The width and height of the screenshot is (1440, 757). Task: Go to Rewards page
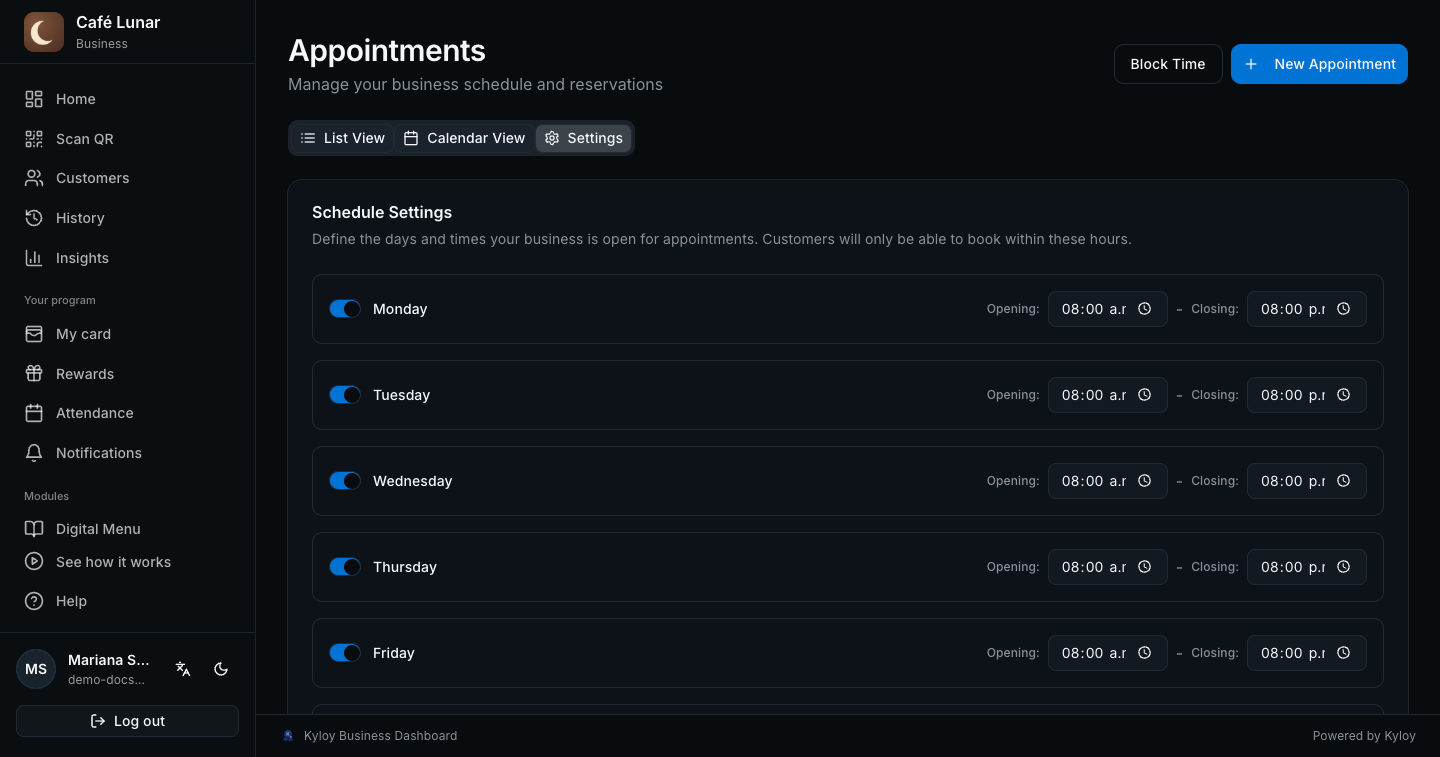point(127,374)
